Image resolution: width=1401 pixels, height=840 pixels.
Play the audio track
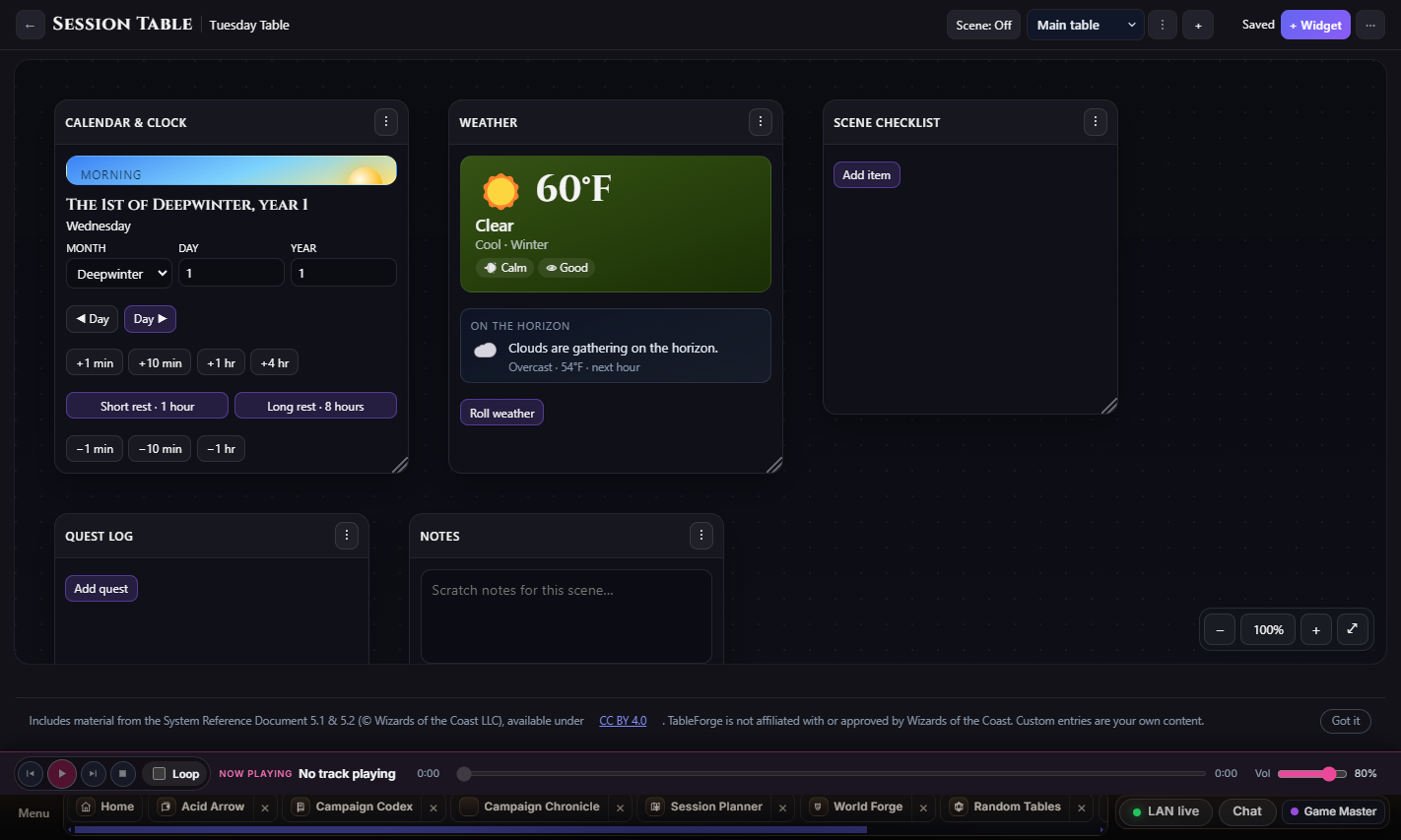pyautogui.click(x=61, y=774)
